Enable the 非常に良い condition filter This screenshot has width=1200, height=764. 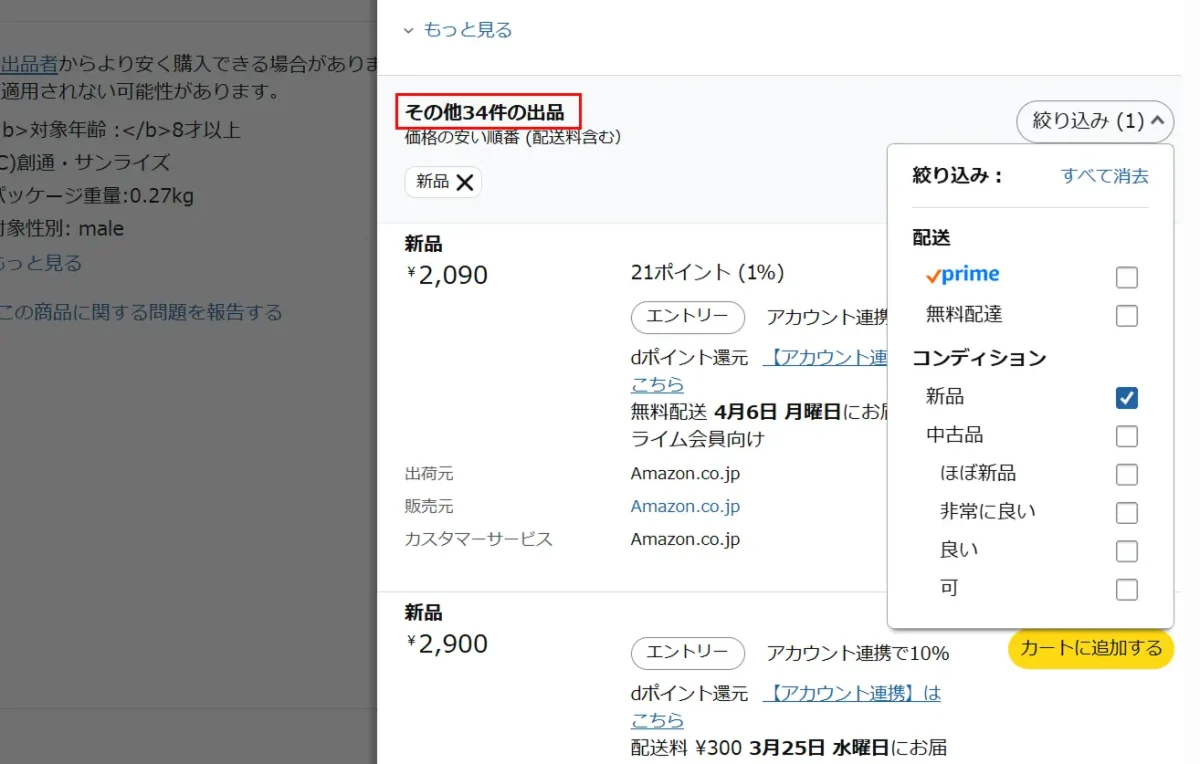(1127, 512)
